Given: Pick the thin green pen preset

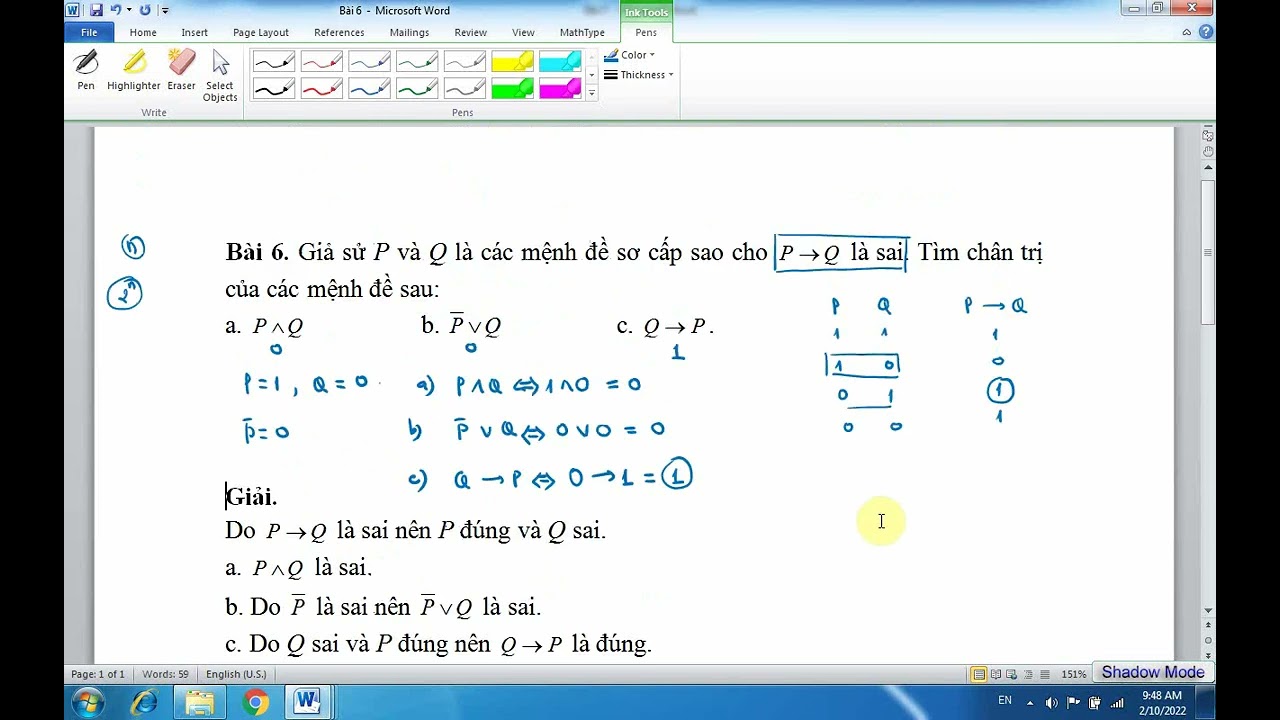Looking at the screenshot, I should click(417, 62).
